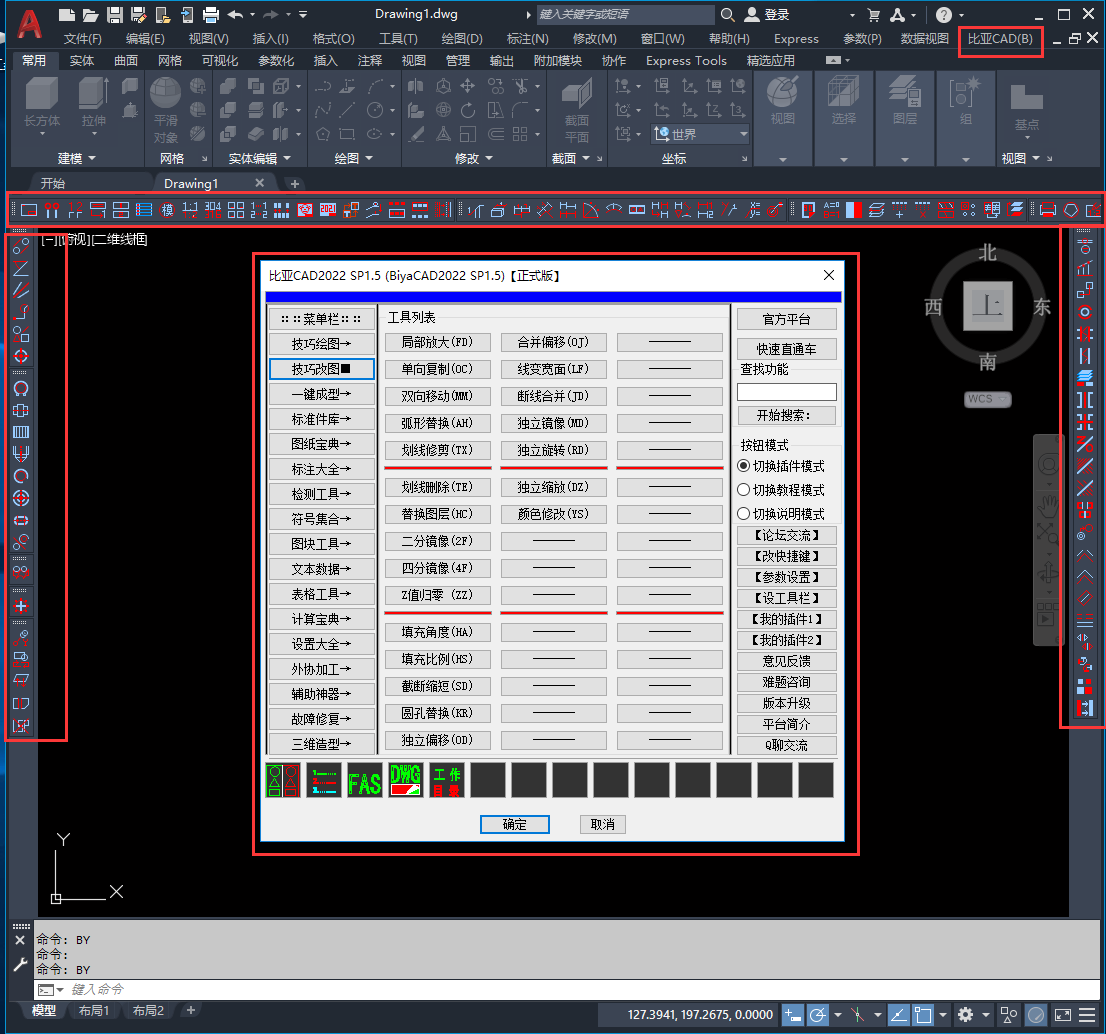Click the 查找功能 search input field
Screen dimensions: 1106x1034
(786, 392)
